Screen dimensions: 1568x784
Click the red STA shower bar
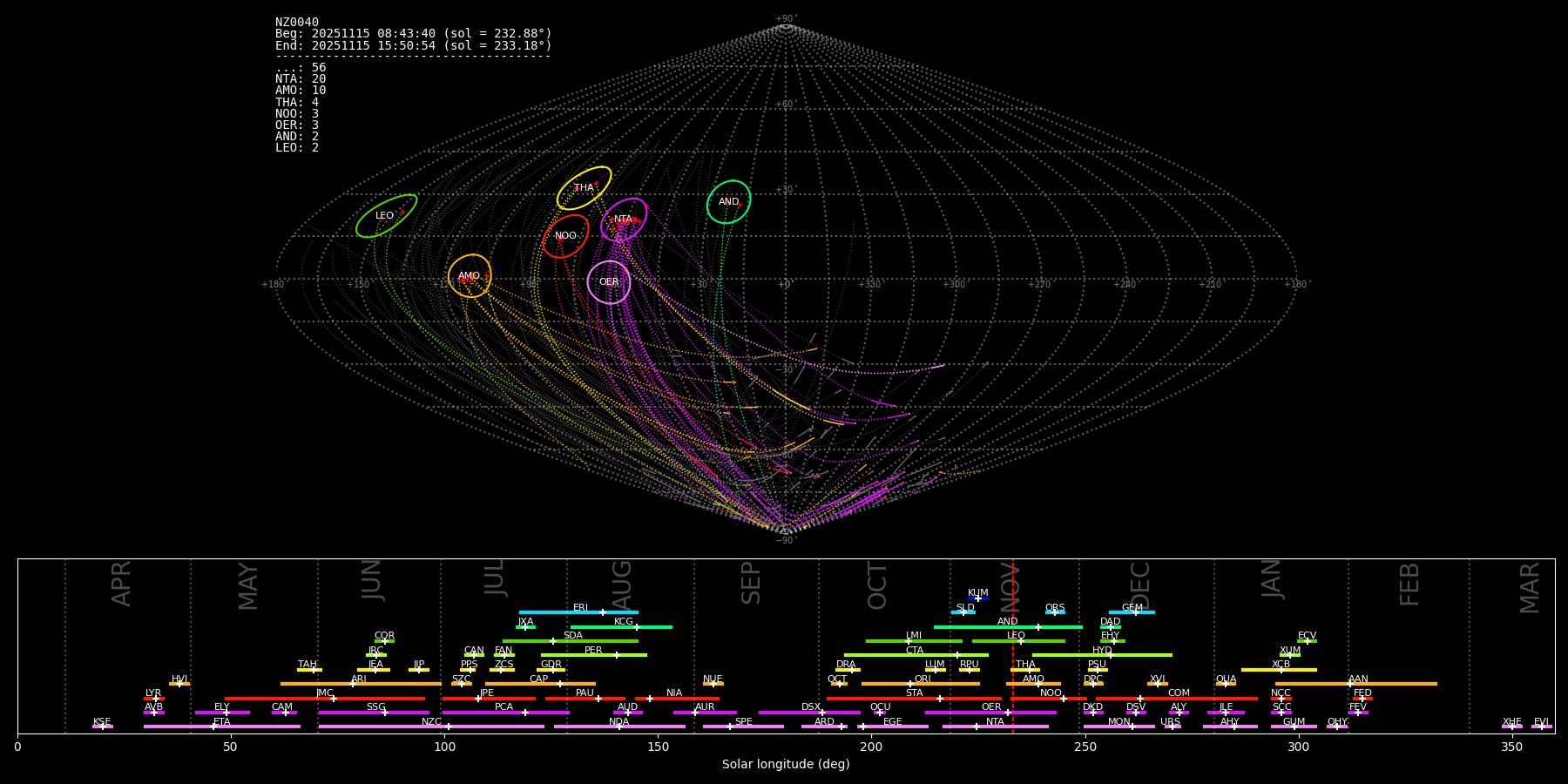(x=914, y=699)
